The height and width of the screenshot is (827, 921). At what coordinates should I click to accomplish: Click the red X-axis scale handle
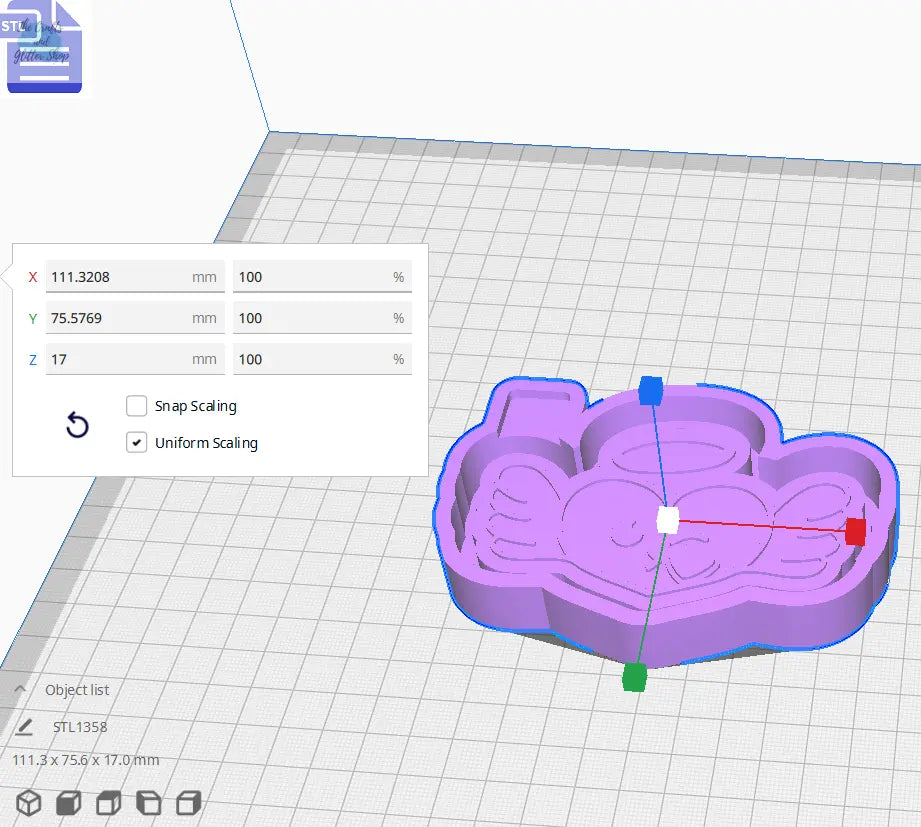coord(855,533)
